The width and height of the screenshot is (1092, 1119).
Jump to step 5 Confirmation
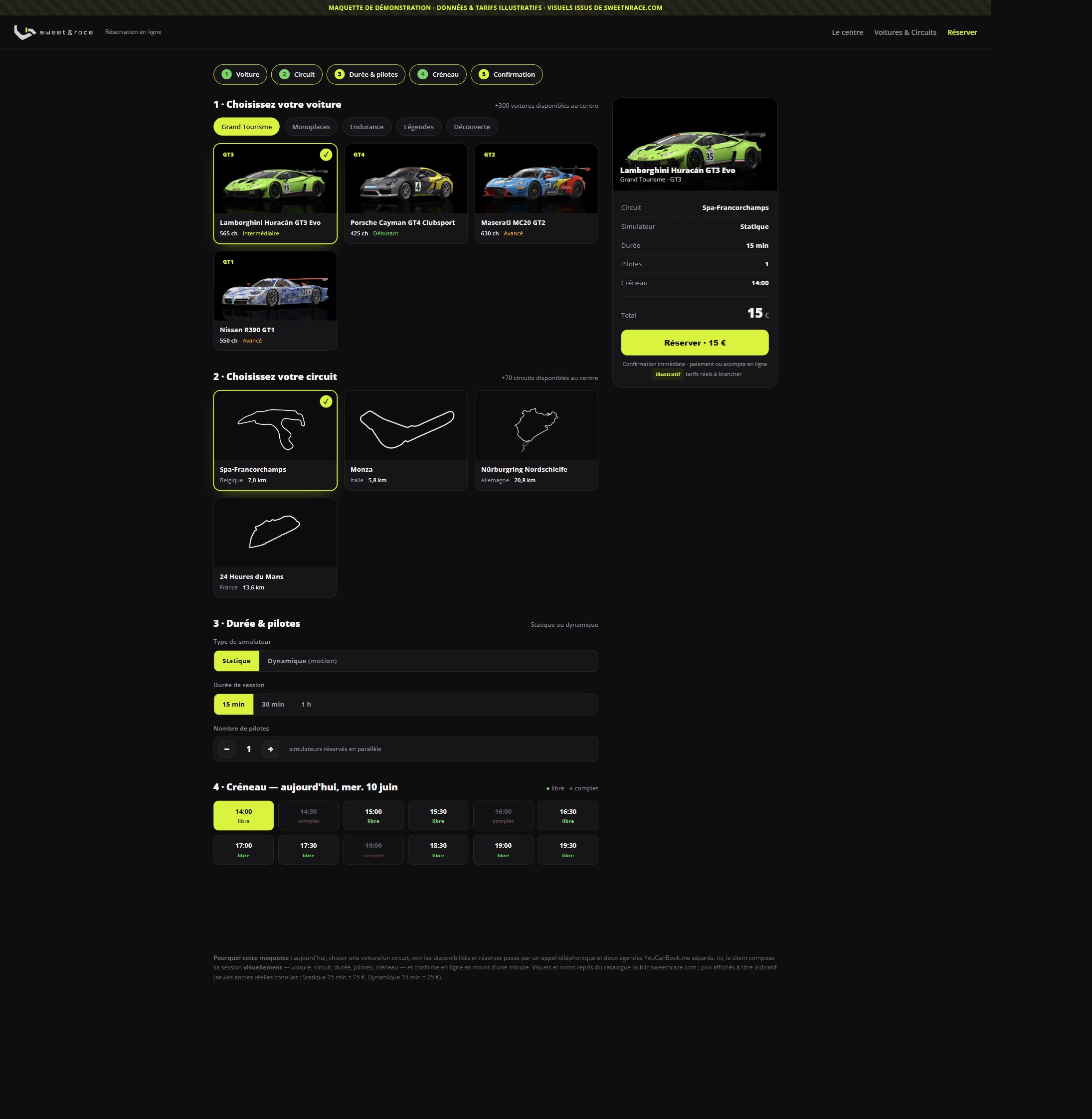pyautogui.click(x=507, y=75)
